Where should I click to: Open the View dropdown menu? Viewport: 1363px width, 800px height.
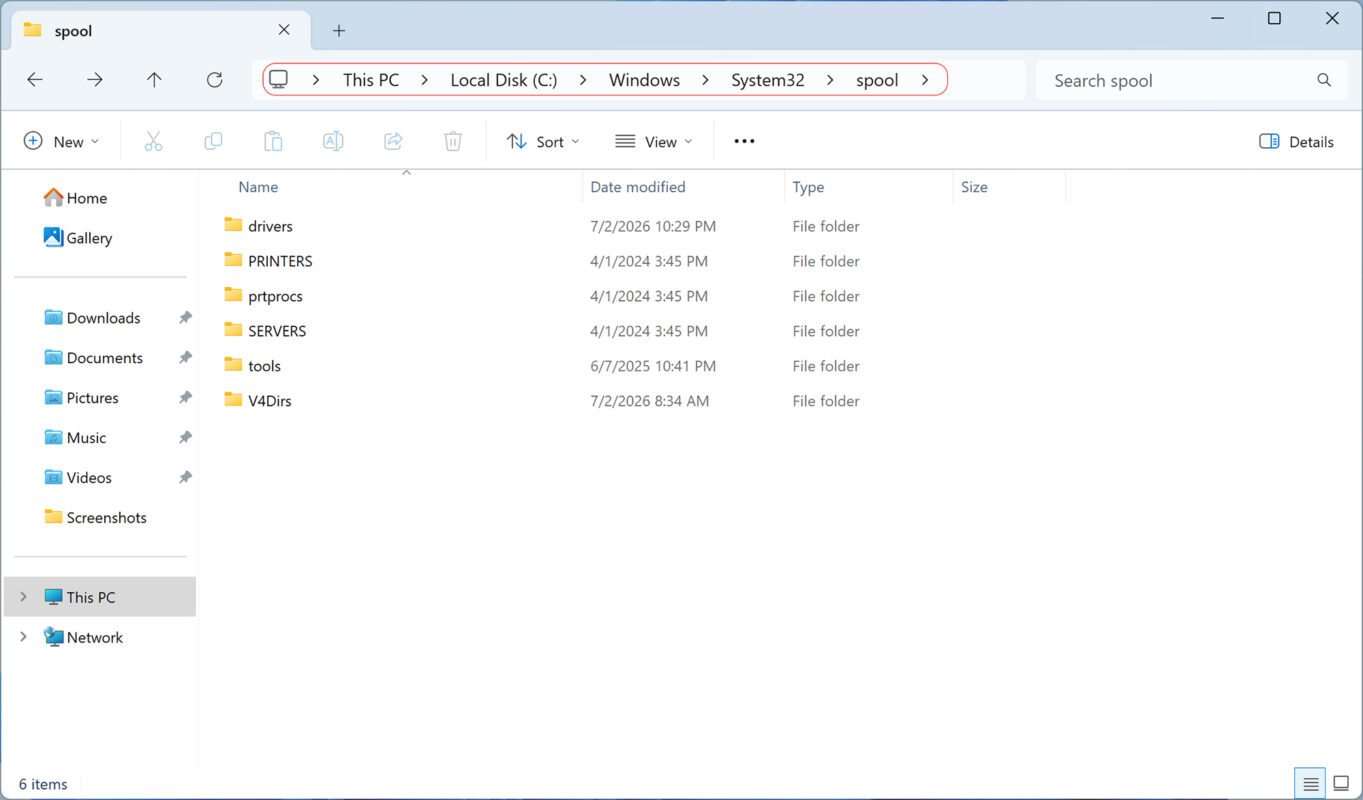[x=654, y=142]
